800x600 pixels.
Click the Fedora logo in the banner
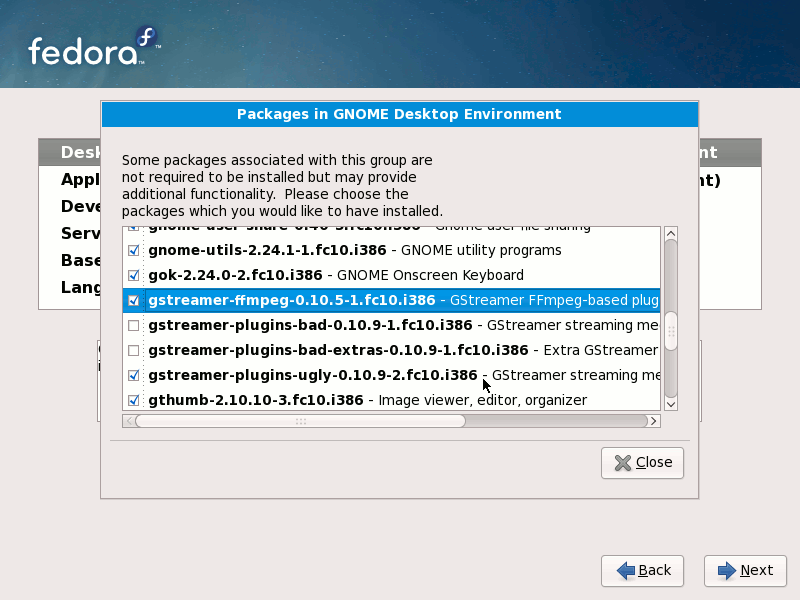tap(94, 47)
